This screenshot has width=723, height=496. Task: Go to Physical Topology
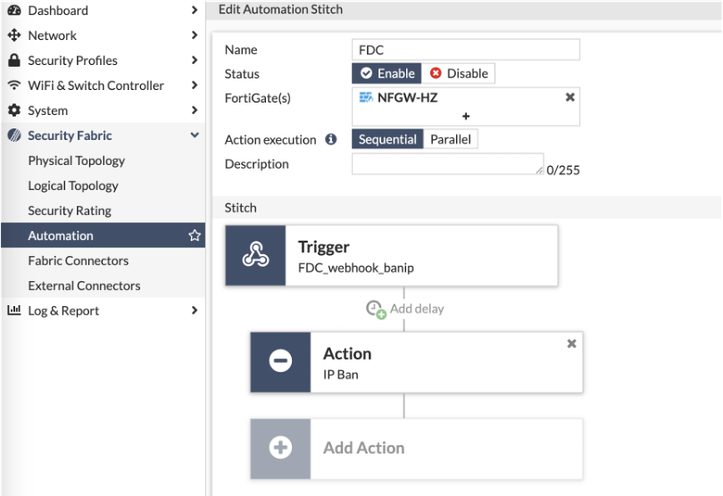click(76, 161)
